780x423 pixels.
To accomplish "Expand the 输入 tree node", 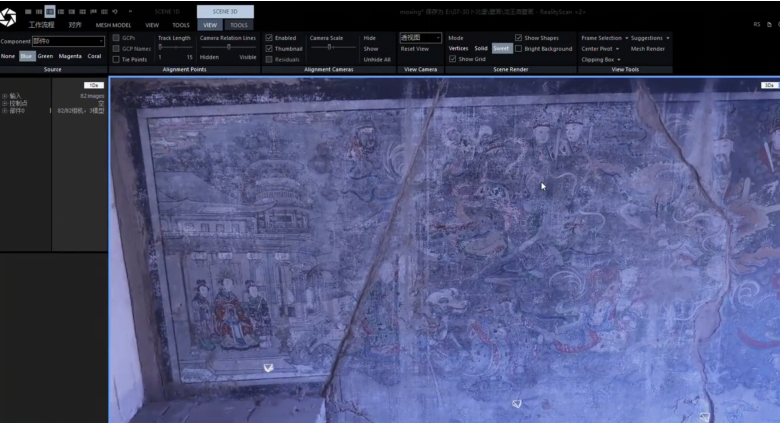I will [x=5, y=96].
